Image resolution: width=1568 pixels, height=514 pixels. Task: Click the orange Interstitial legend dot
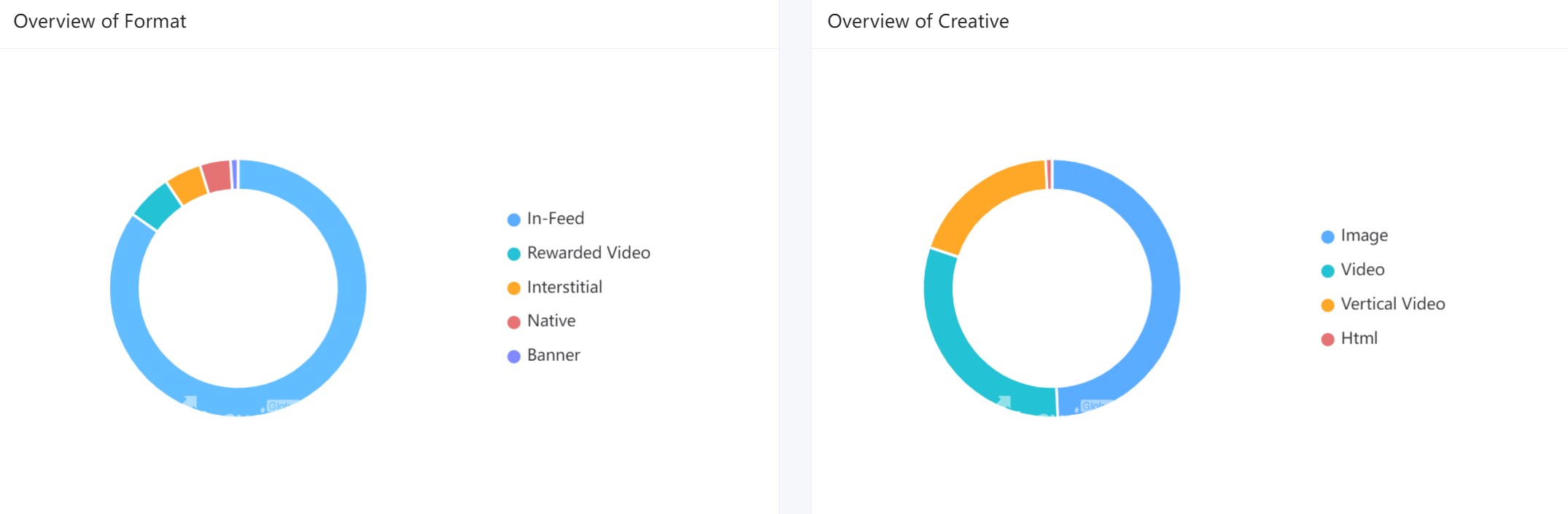[513, 288]
